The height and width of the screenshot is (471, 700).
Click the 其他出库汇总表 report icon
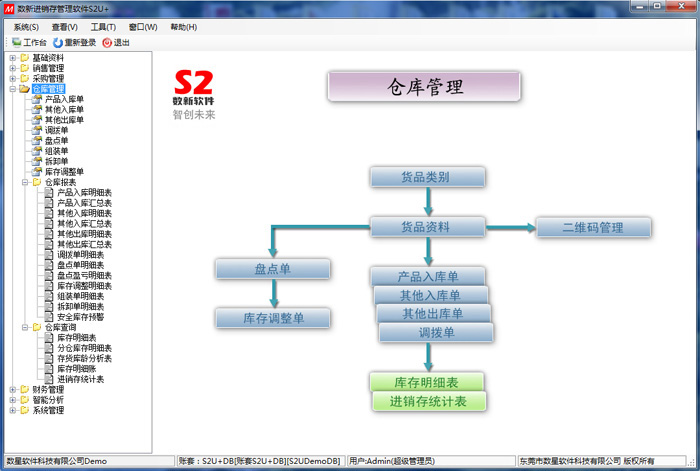(x=49, y=244)
